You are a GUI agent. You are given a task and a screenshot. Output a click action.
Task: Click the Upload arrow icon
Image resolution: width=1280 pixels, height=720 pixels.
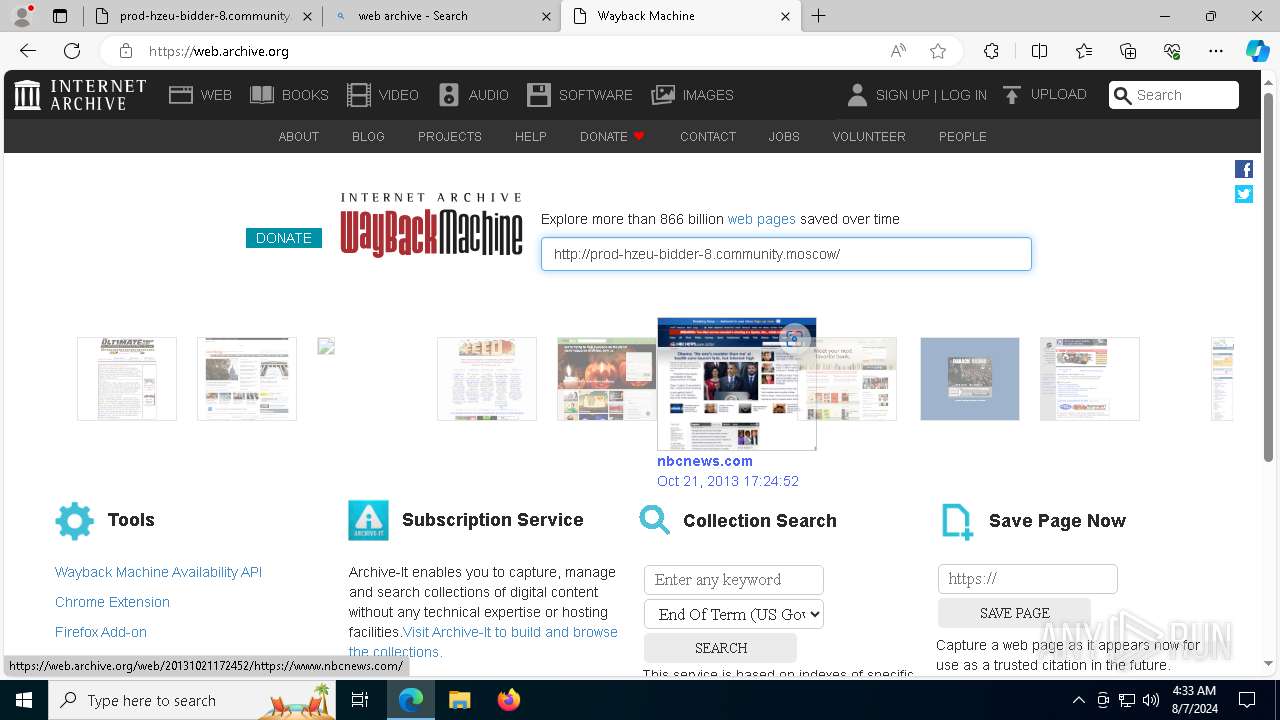pyautogui.click(x=1012, y=95)
